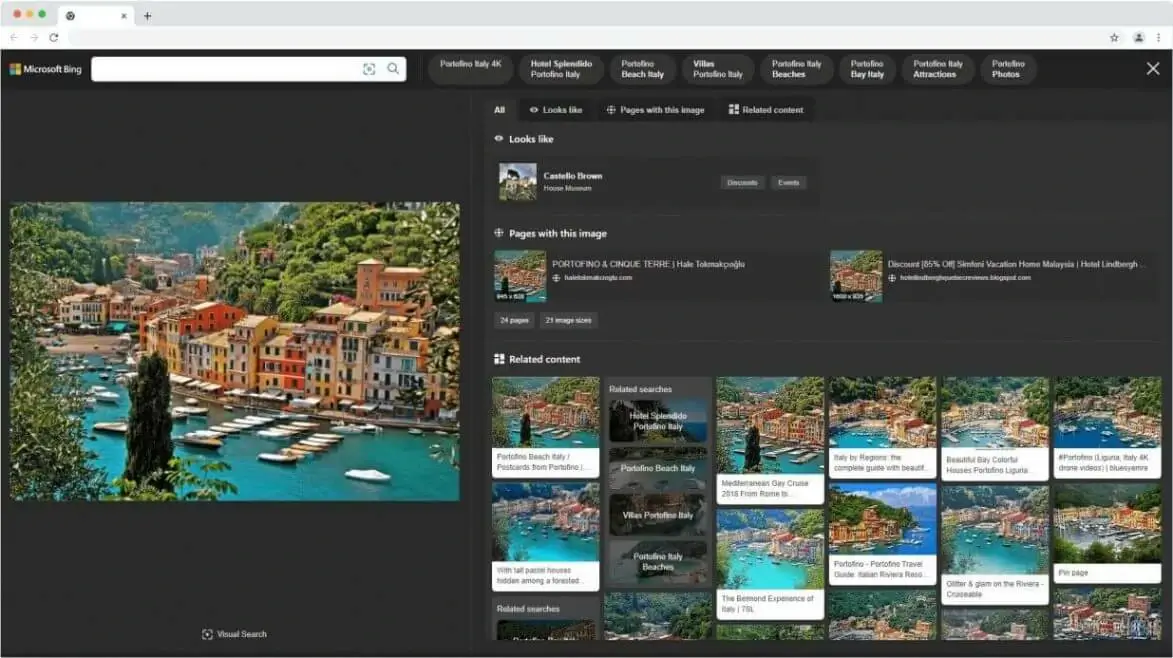
Task: Open a new browser tab with the plus
Action: [x=148, y=16]
